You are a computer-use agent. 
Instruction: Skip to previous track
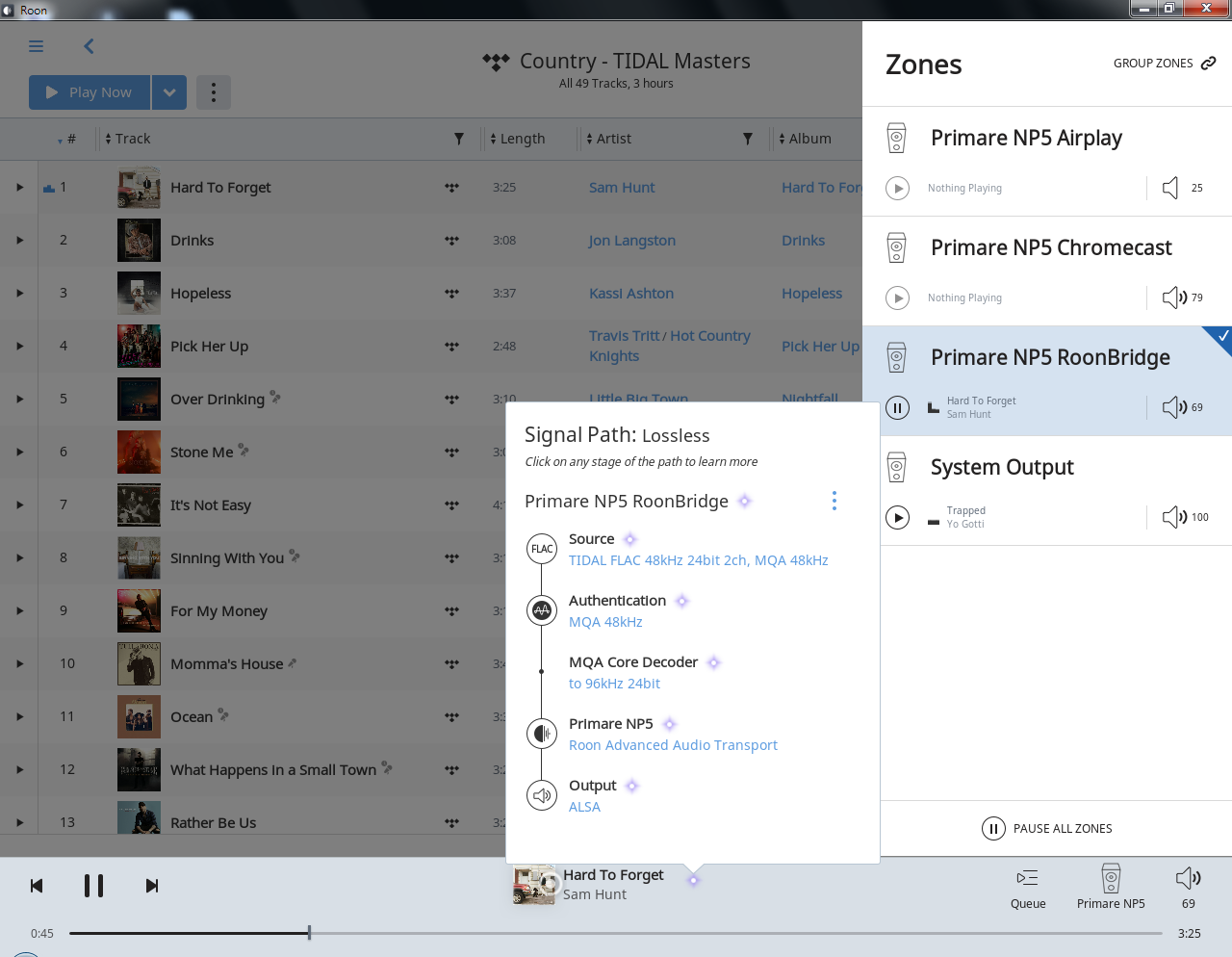point(37,886)
